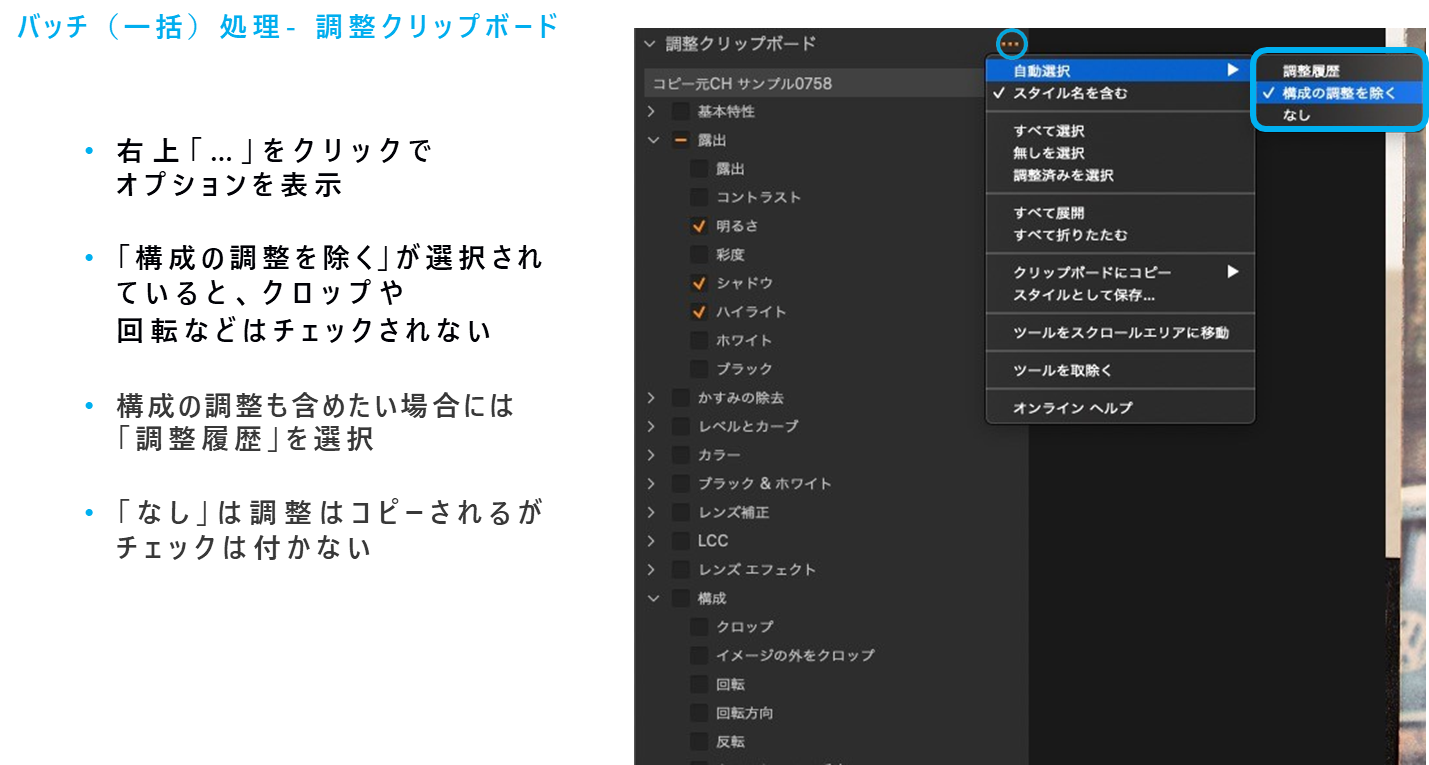
Task: Choose すべて選択 from the menu
Action: tap(1119, 131)
